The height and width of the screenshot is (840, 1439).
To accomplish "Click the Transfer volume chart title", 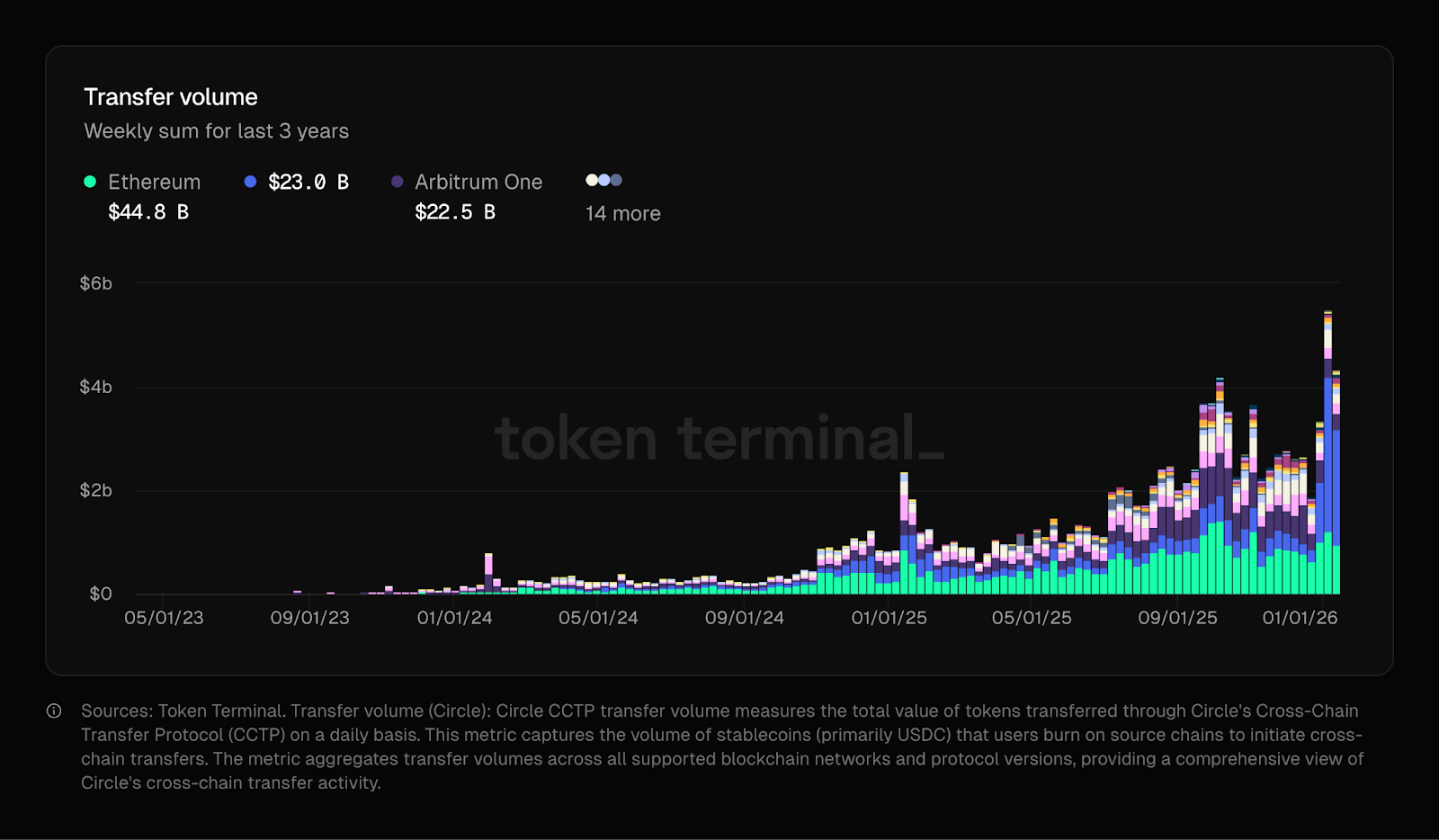I will pos(171,96).
